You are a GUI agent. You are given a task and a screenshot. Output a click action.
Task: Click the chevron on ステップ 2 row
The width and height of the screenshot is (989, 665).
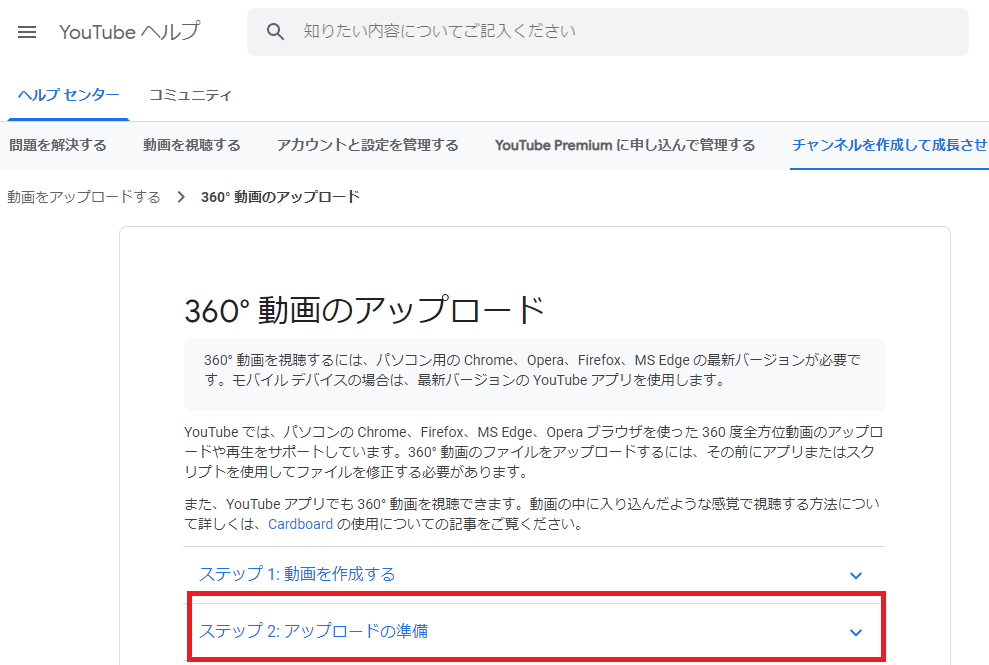pyautogui.click(x=855, y=632)
